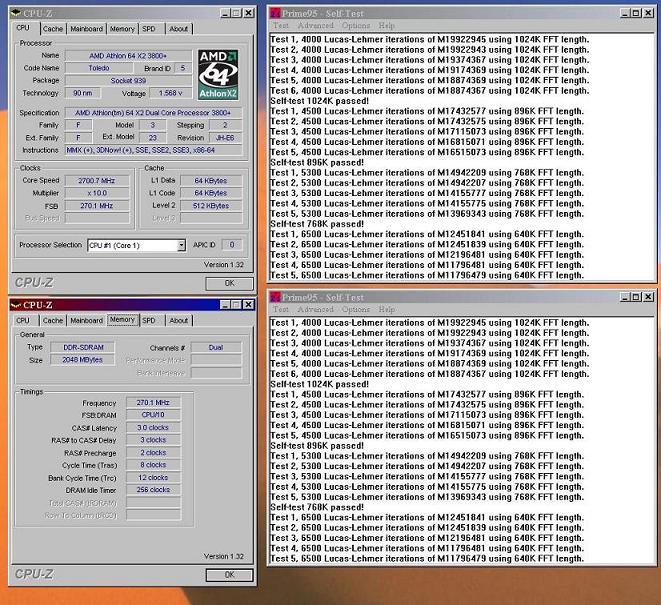The height and width of the screenshot is (605, 661).
Task: Click the bottom CPU-Z window title bar
Action: point(132,305)
